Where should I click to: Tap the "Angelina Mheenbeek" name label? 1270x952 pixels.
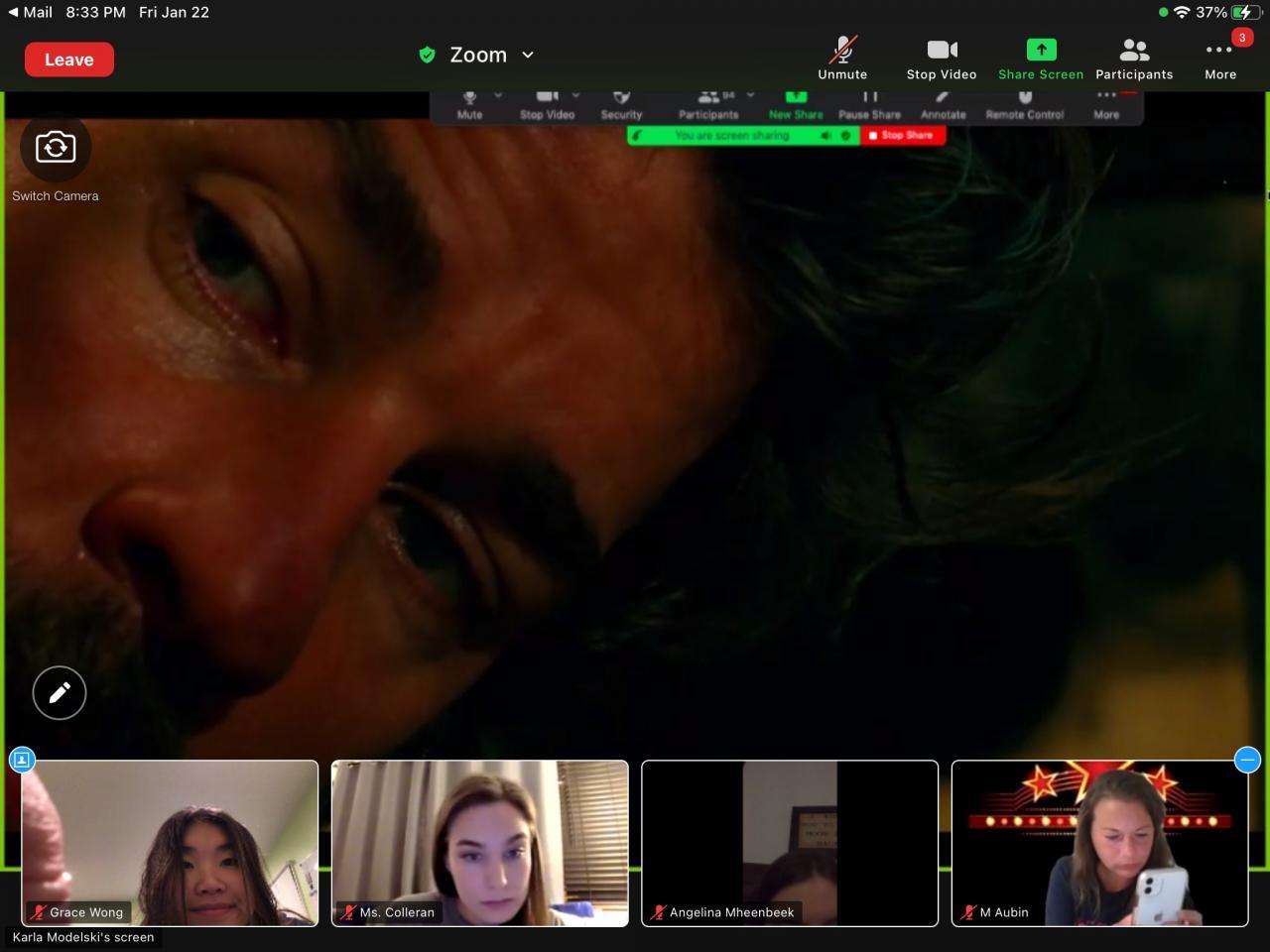tap(731, 912)
